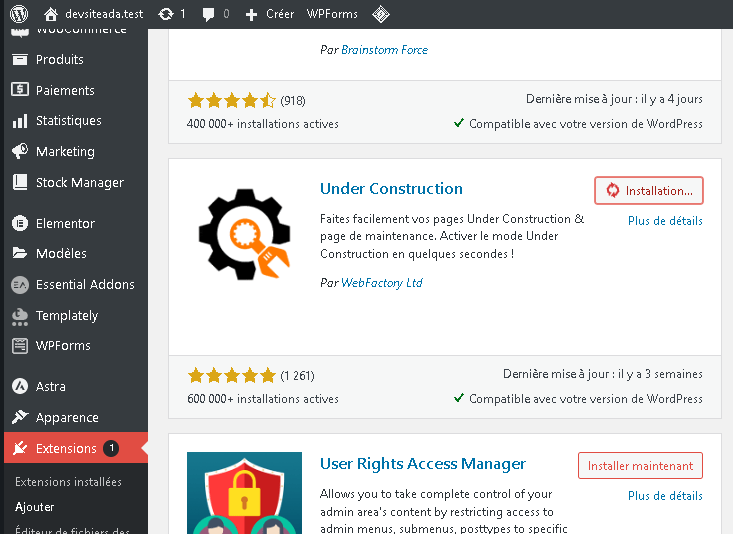Click the star rating with 1 261 reviews
The height and width of the screenshot is (534, 733).
pos(232,375)
